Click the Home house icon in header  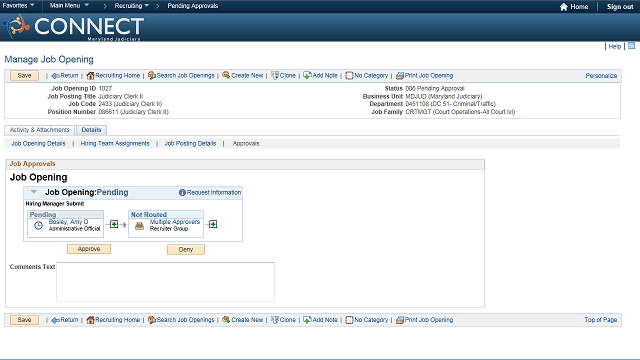coord(564,7)
